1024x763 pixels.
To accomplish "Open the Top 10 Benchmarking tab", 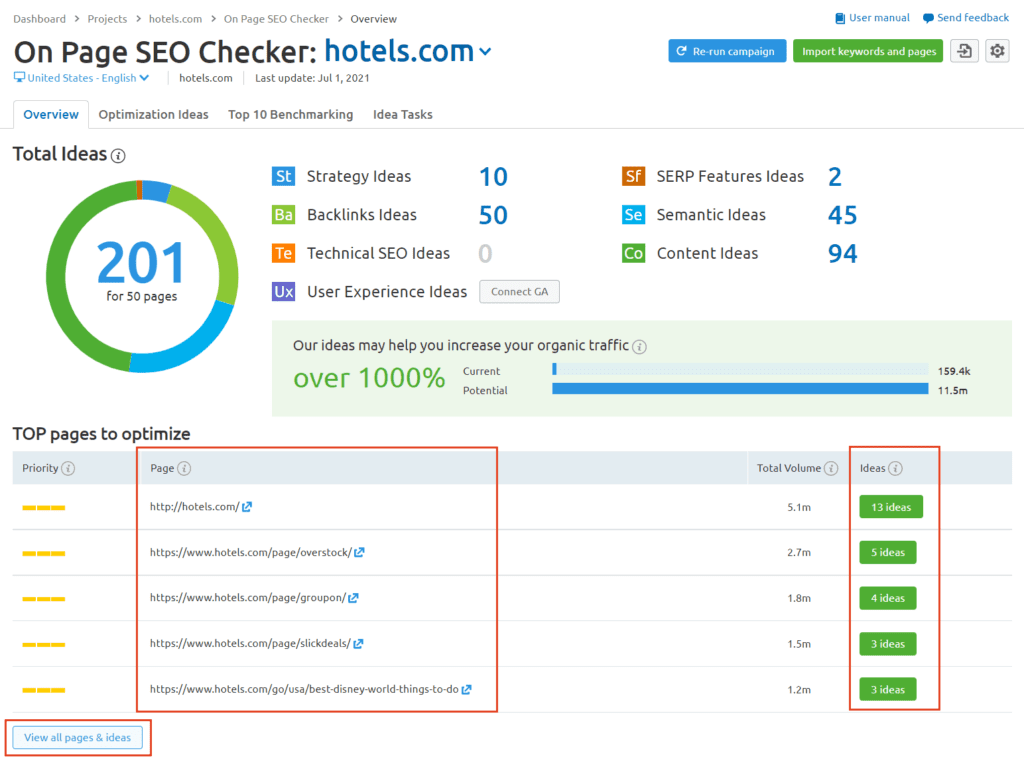I will (291, 114).
